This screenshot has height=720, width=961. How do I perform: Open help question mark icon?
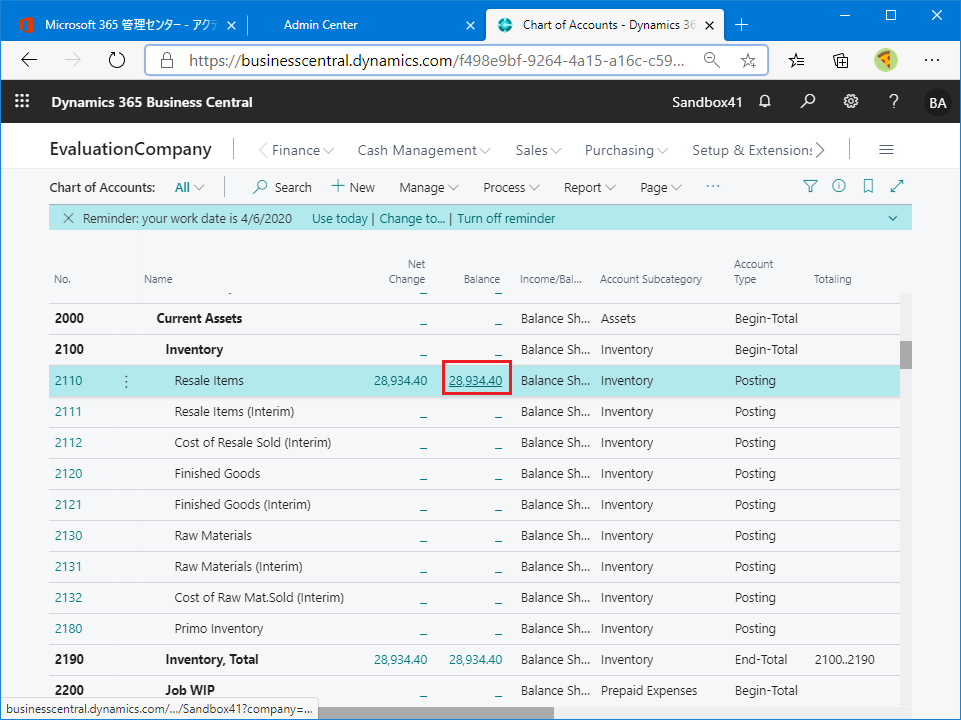coord(894,101)
